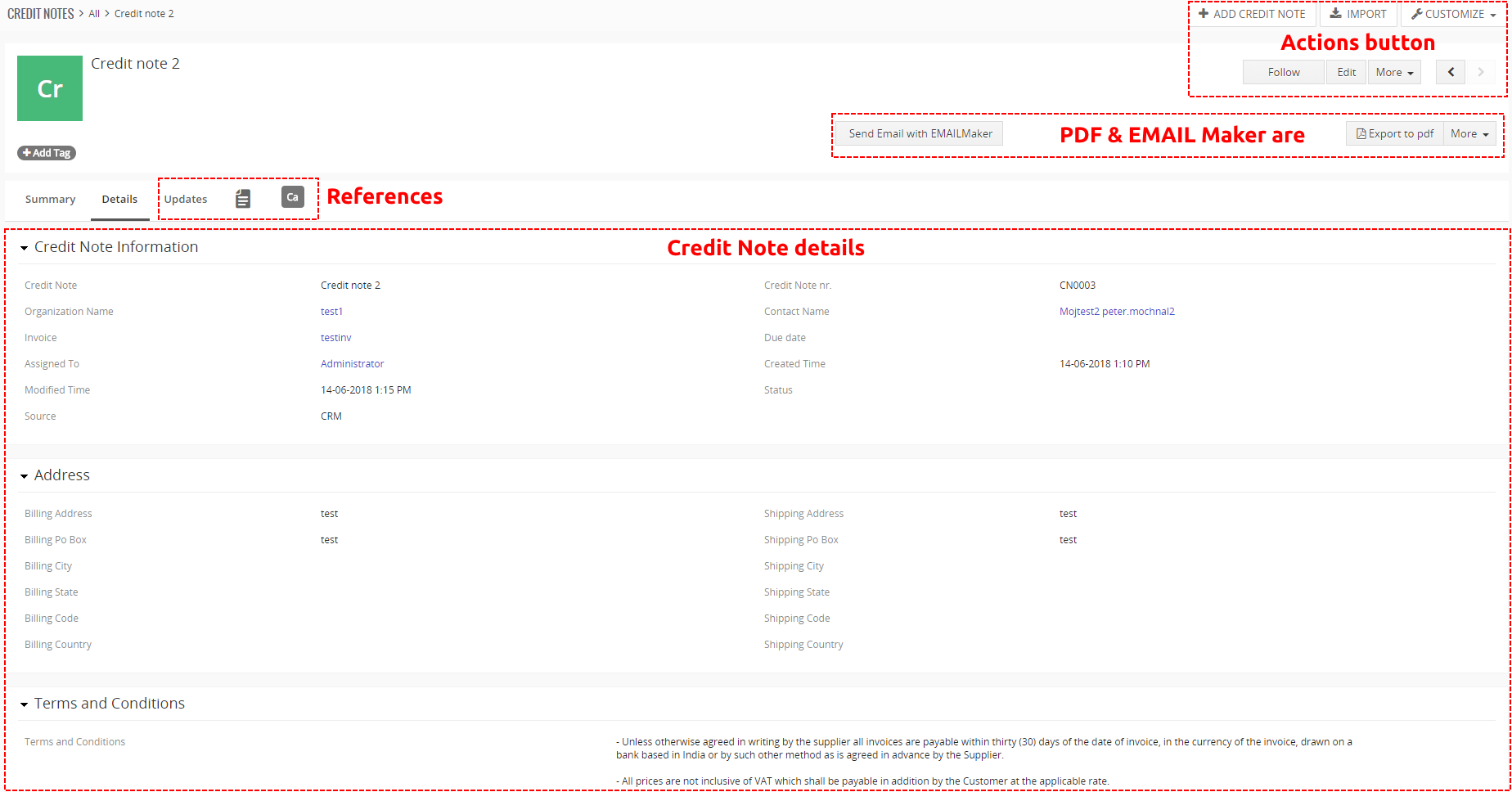Open the More dropdown beside Edit
This screenshot has width=1512, height=792.
(1394, 72)
